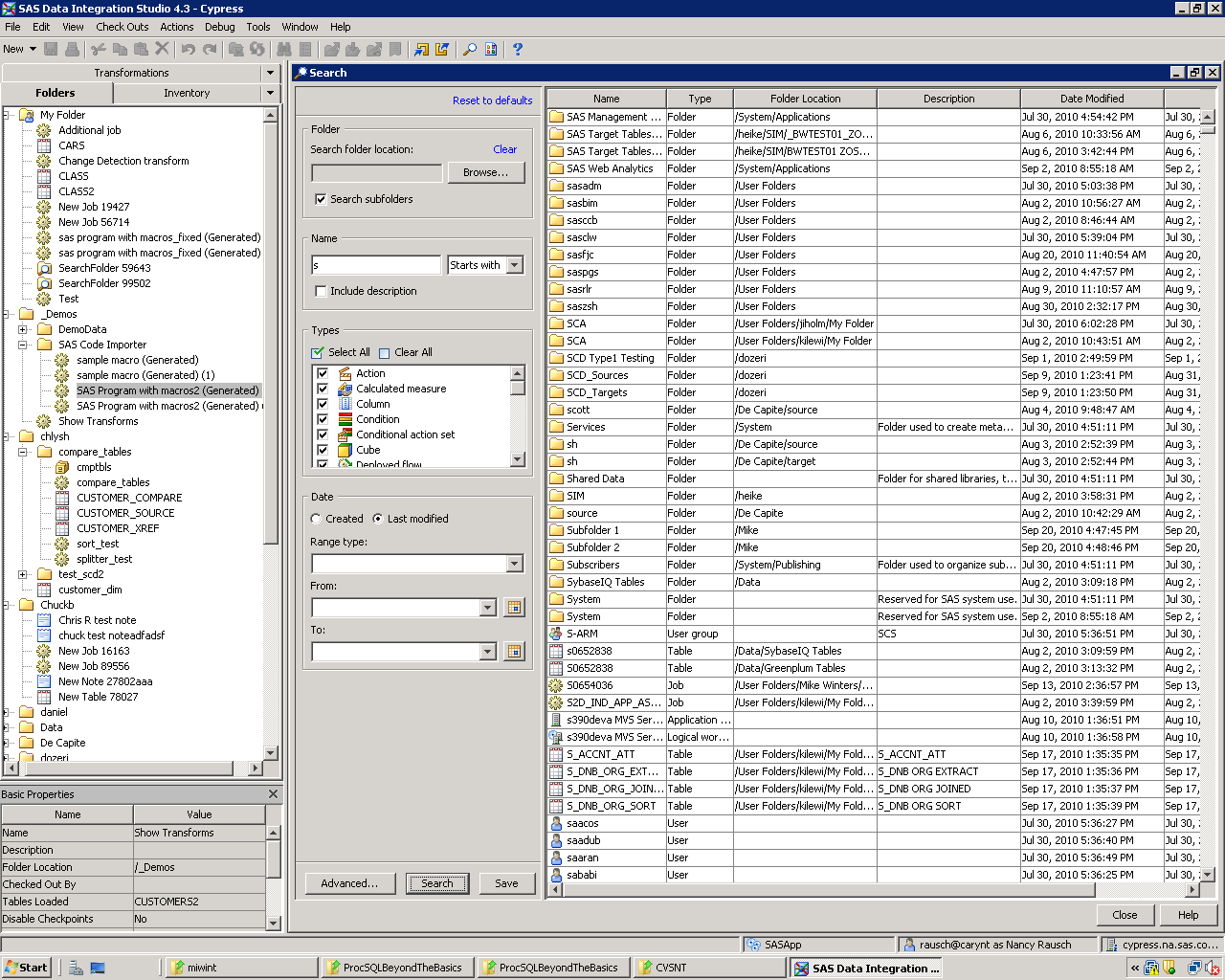Click the Options document toolbar icon
The image size is (1225, 980).
point(491,49)
